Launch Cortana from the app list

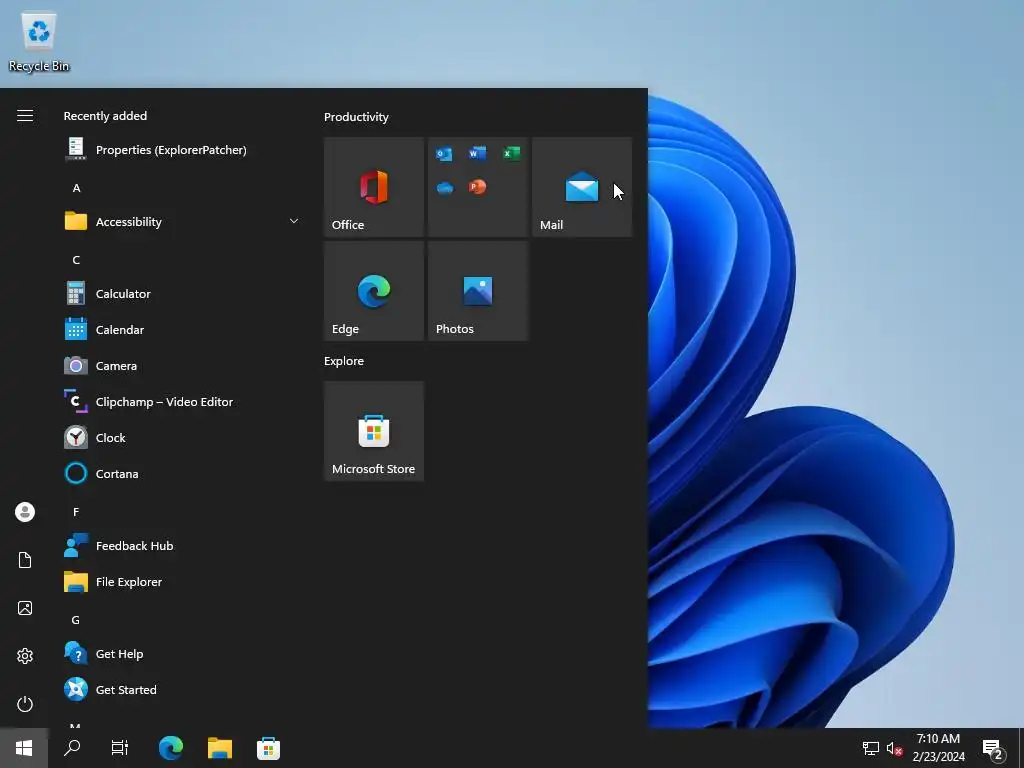[183, 473]
